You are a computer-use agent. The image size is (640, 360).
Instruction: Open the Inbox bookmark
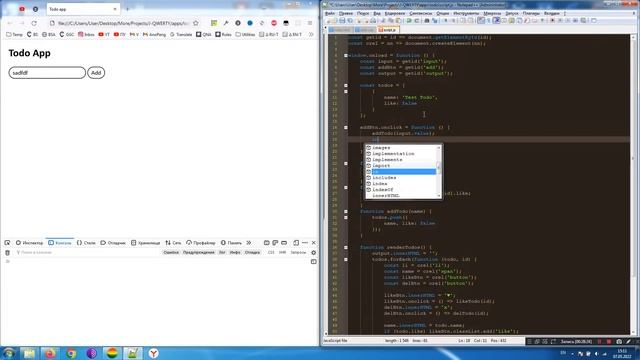(86, 35)
